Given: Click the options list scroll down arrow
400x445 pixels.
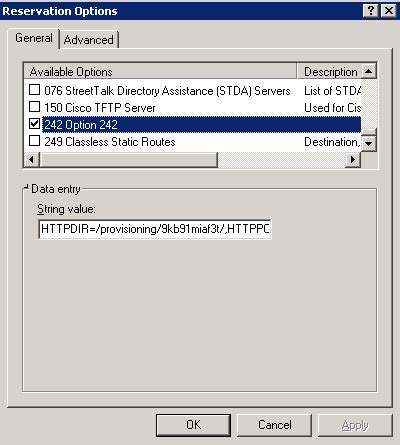Looking at the screenshot, I should tap(369, 143).
